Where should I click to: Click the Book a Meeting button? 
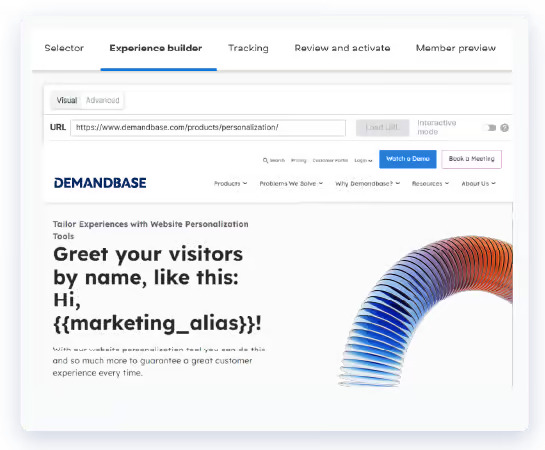471,159
